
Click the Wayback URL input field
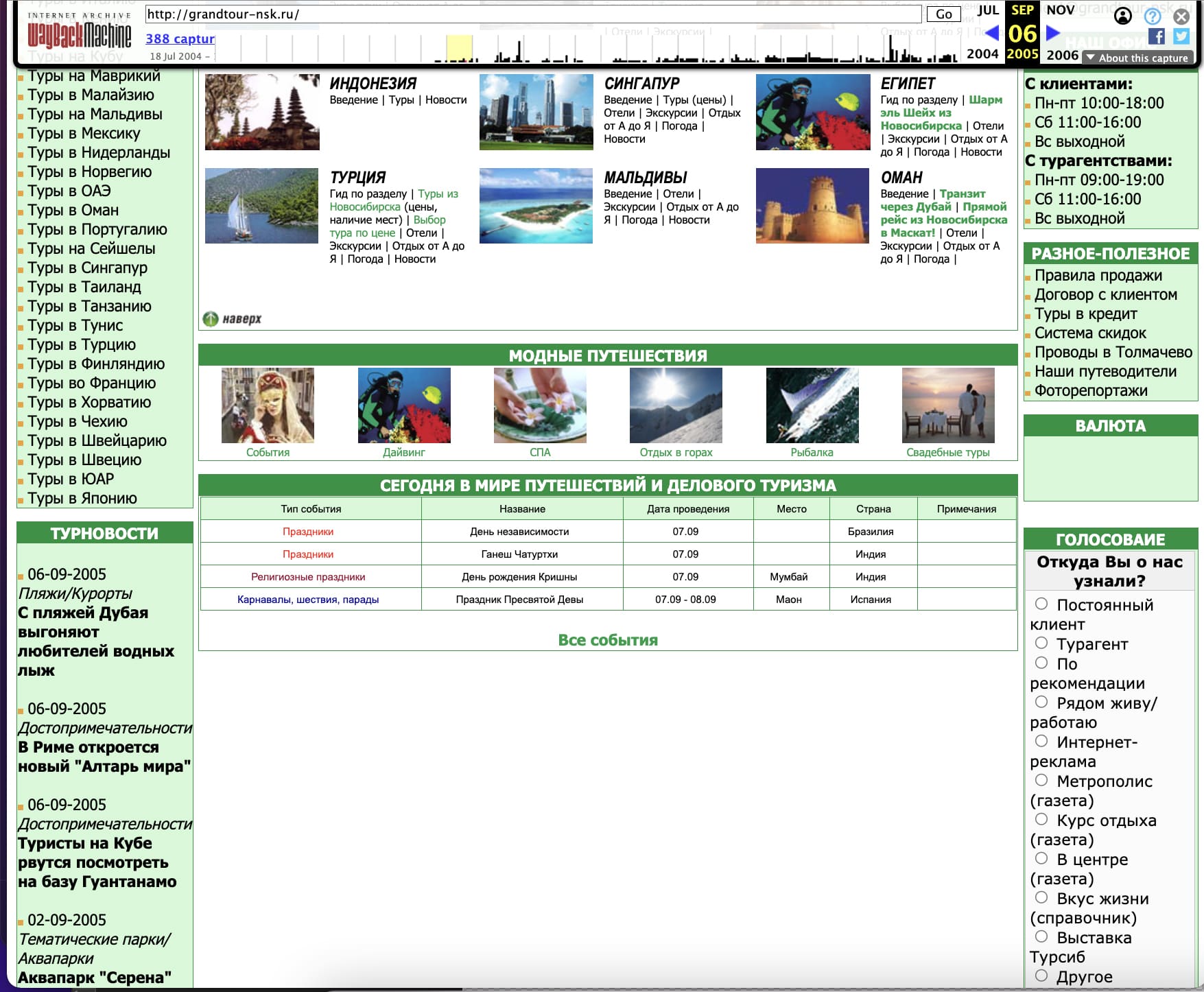pos(533,14)
